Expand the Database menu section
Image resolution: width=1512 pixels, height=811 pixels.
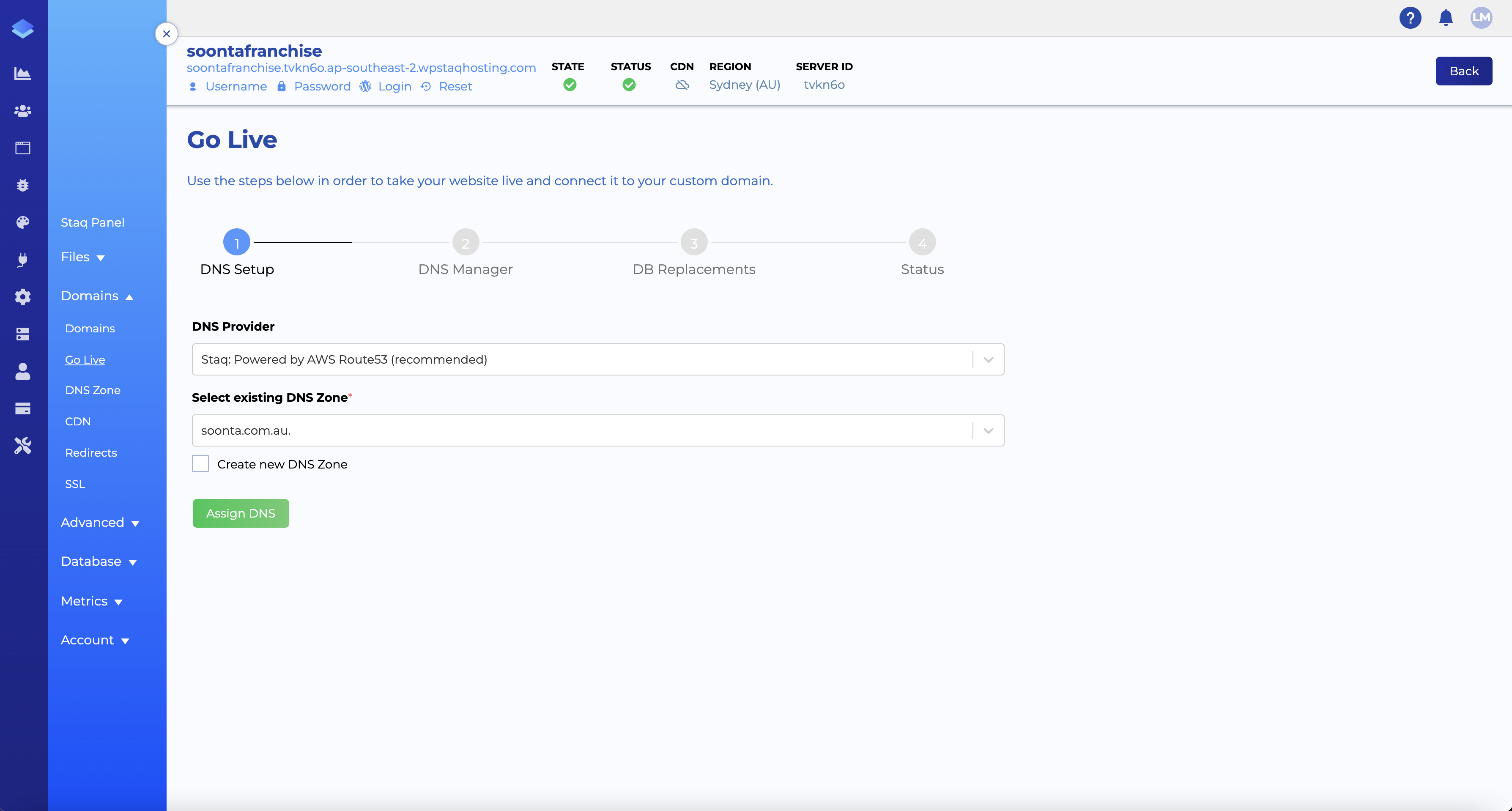[x=99, y=561]
